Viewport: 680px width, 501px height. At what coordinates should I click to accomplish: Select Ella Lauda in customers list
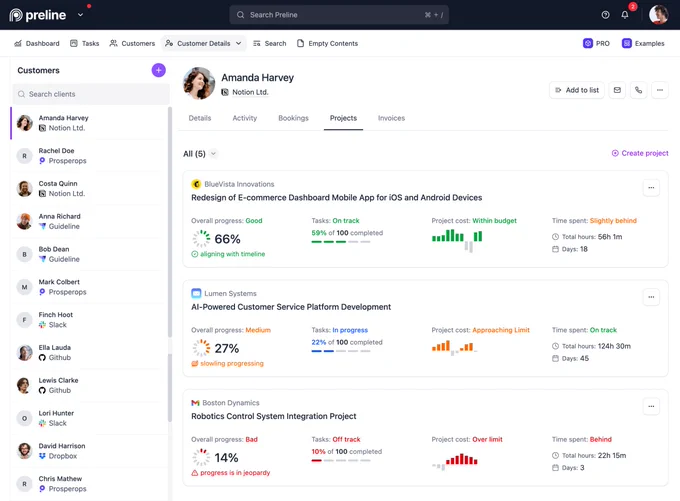pos(89,353)
